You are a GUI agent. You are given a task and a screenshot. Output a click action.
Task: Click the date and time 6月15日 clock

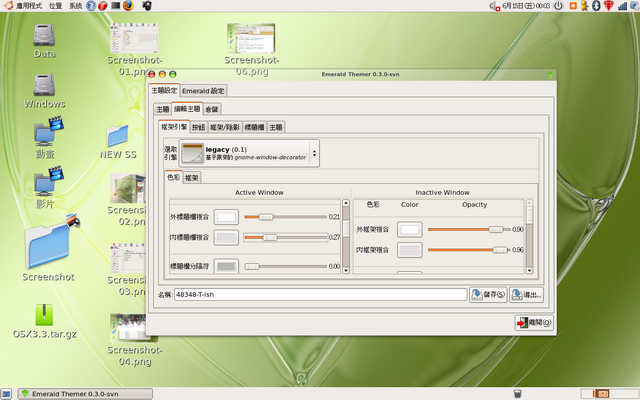(x=526, y=6)
